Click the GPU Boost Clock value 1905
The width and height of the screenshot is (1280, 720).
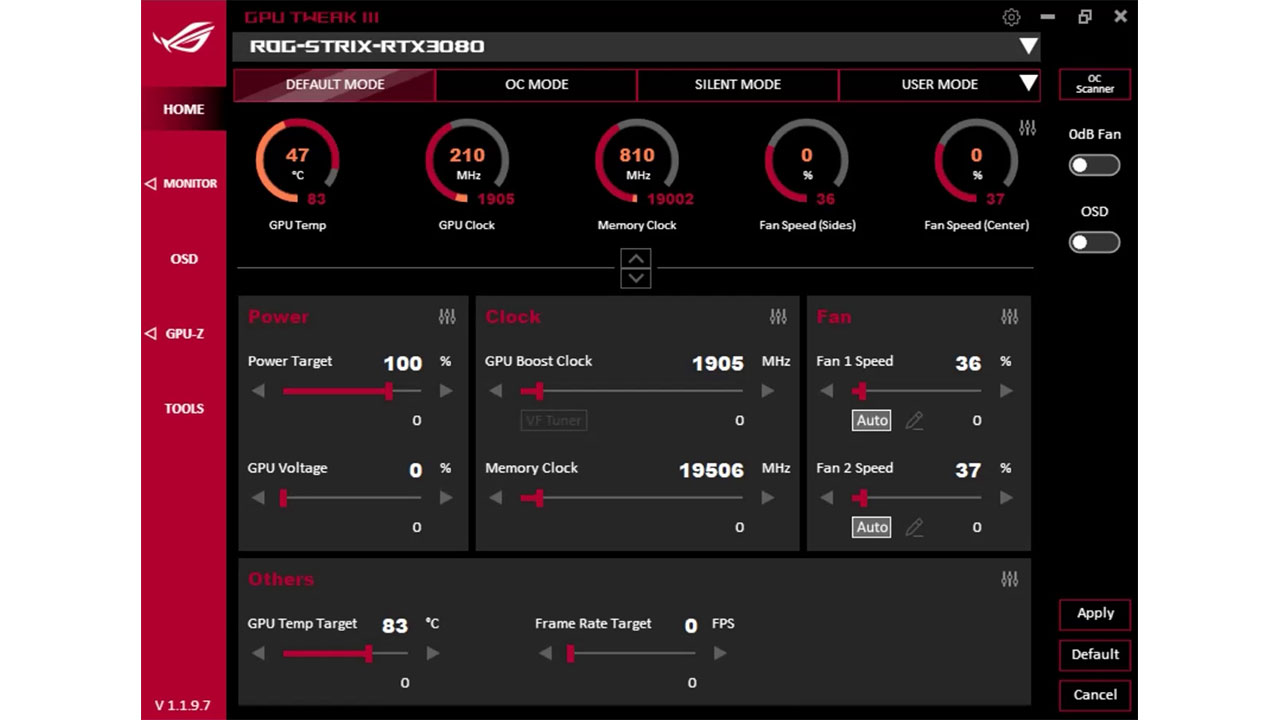coord(718,364)
